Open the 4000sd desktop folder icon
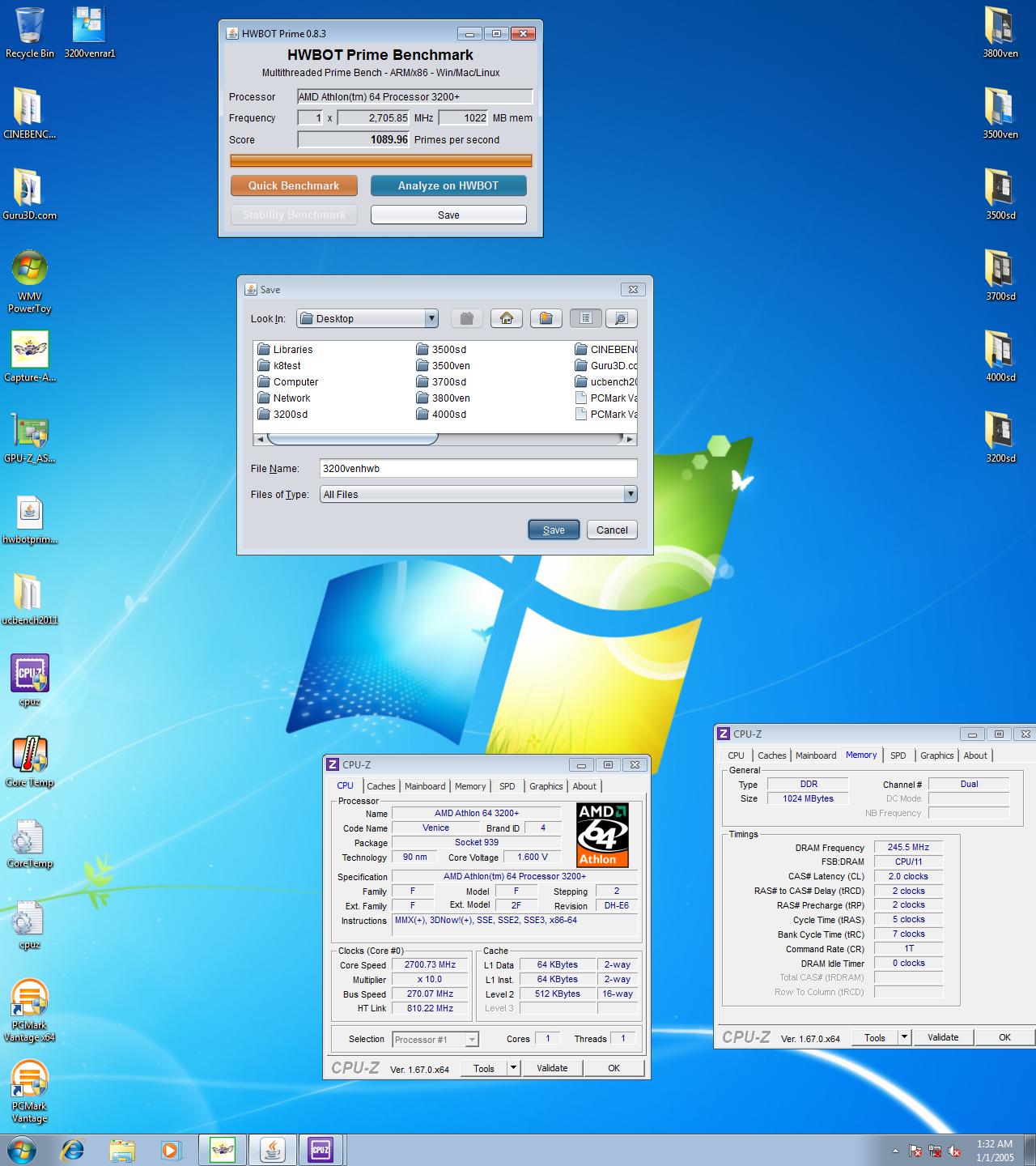This screenshot has height=1166, width=1036. (1000, 356)
